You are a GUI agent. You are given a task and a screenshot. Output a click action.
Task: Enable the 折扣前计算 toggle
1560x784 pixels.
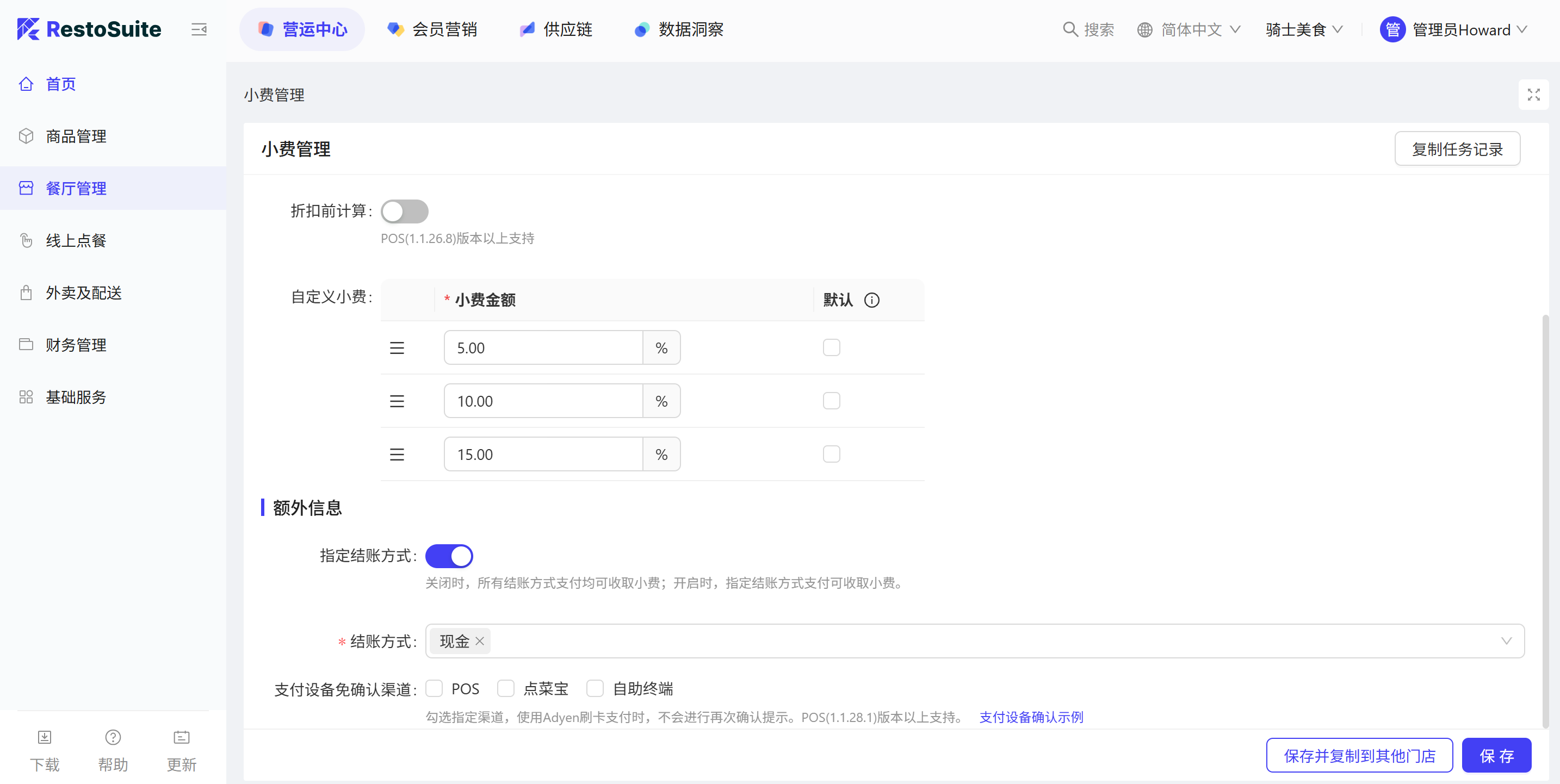coord(405,211)
